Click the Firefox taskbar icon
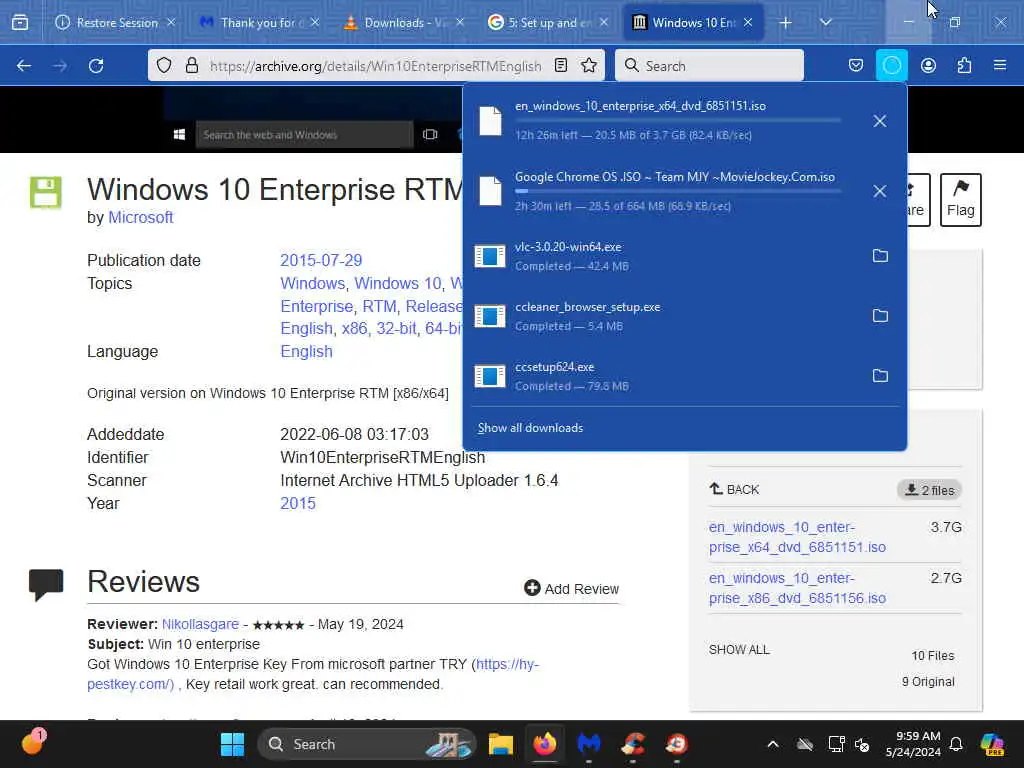The width and height of the screenshot is (1024, 768). point(545,744)
